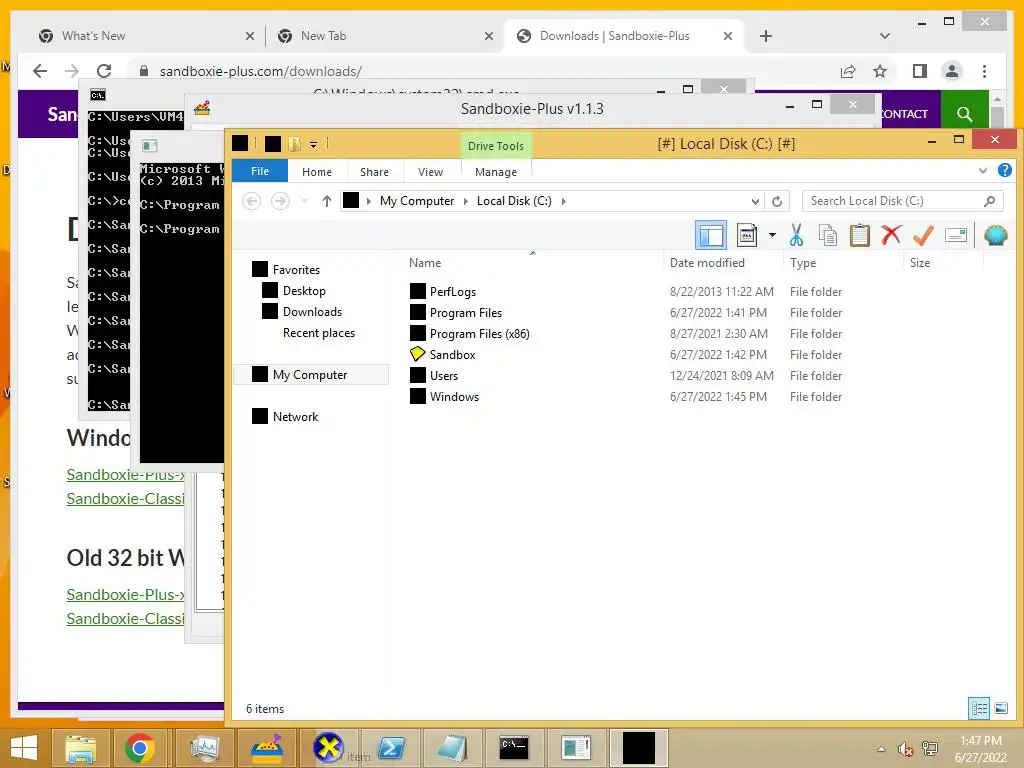
Task: Click the view options calendar-style icon
Action: (746, 235)
